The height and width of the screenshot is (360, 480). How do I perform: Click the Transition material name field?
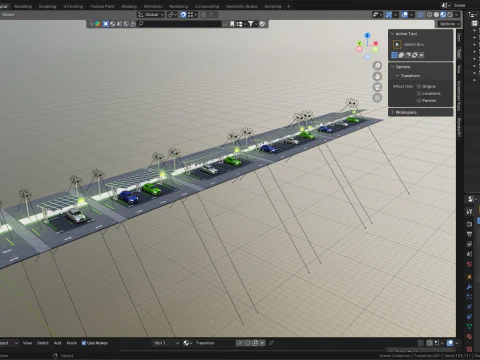tap(215, 343)
